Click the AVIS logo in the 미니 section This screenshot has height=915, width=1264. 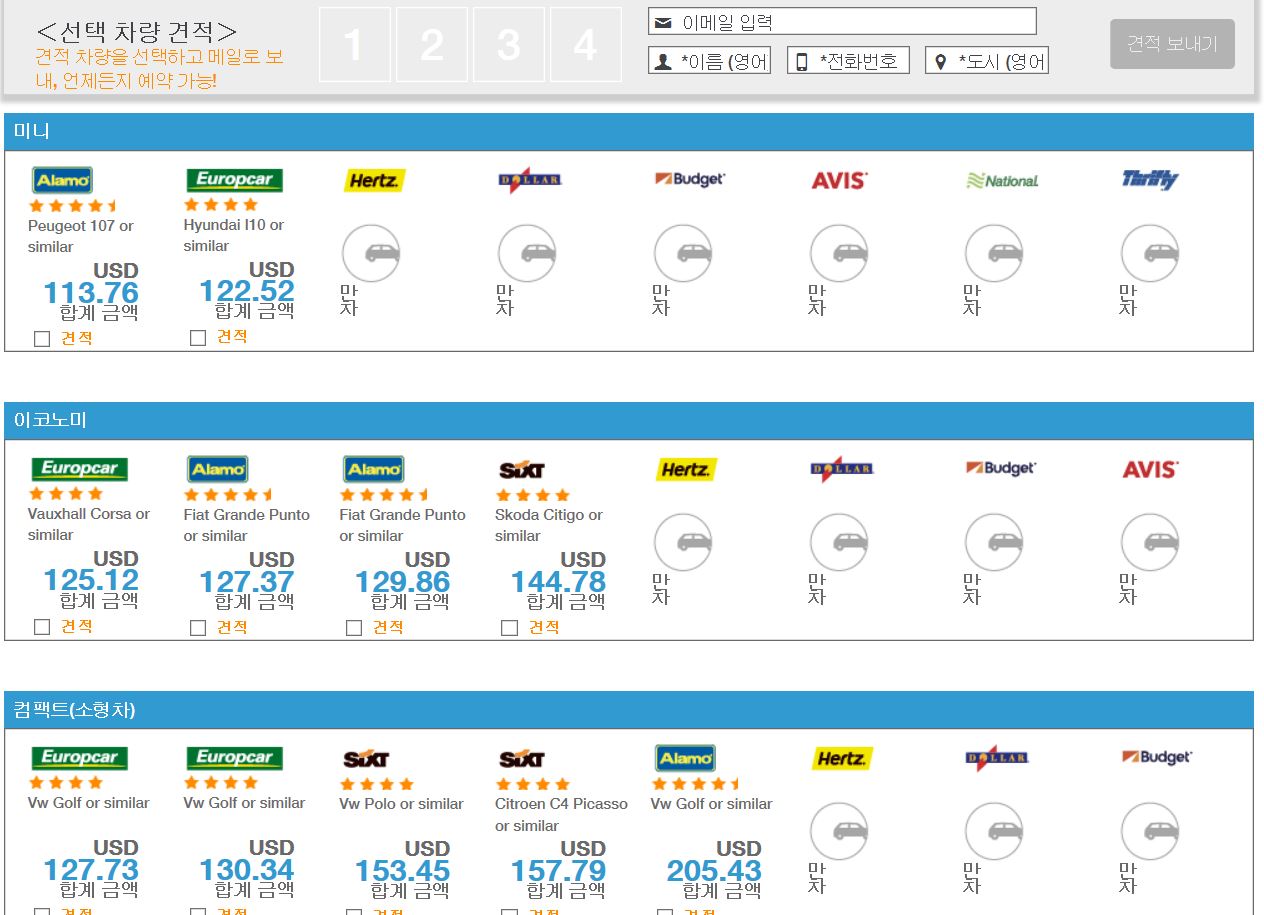[839, 180]
